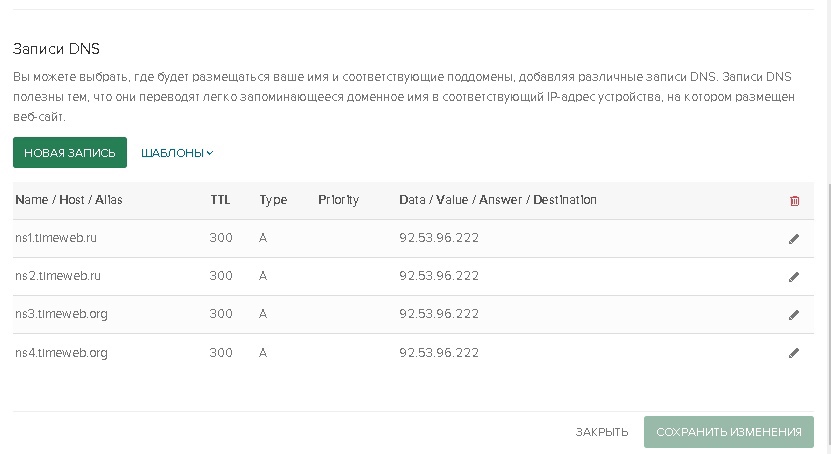The image size is (831, 454).
Task: Edit the ns2.timeweb.ru record with pencil icon
Action: (x=794, y=277)
